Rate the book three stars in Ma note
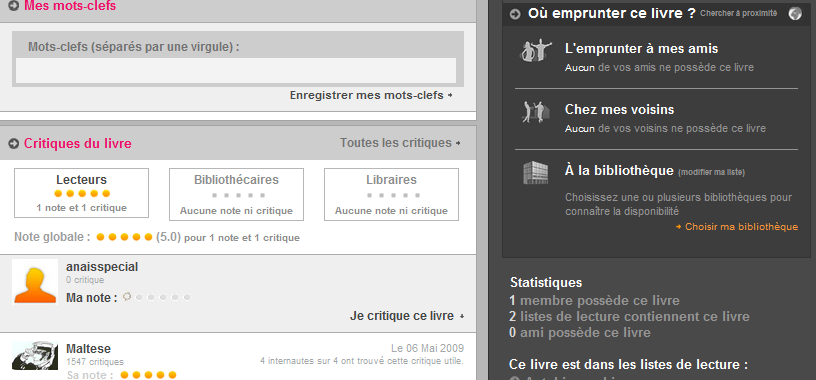This screenshot has width=816, height=380. [x=163, y=298]
